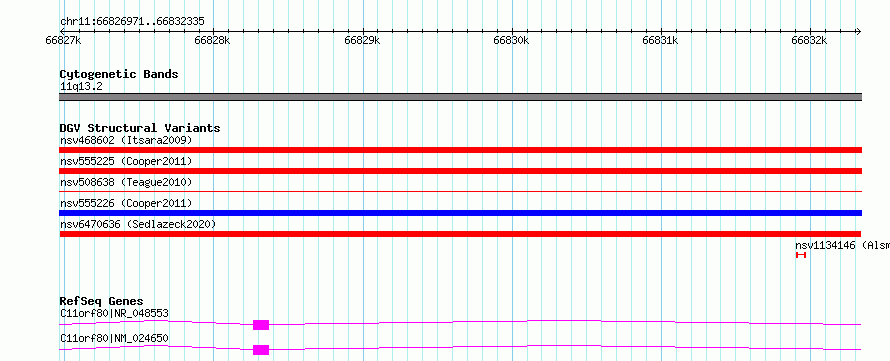Click the gray 11q13.2 cytogenetic band bar

[x=460, y=97]
